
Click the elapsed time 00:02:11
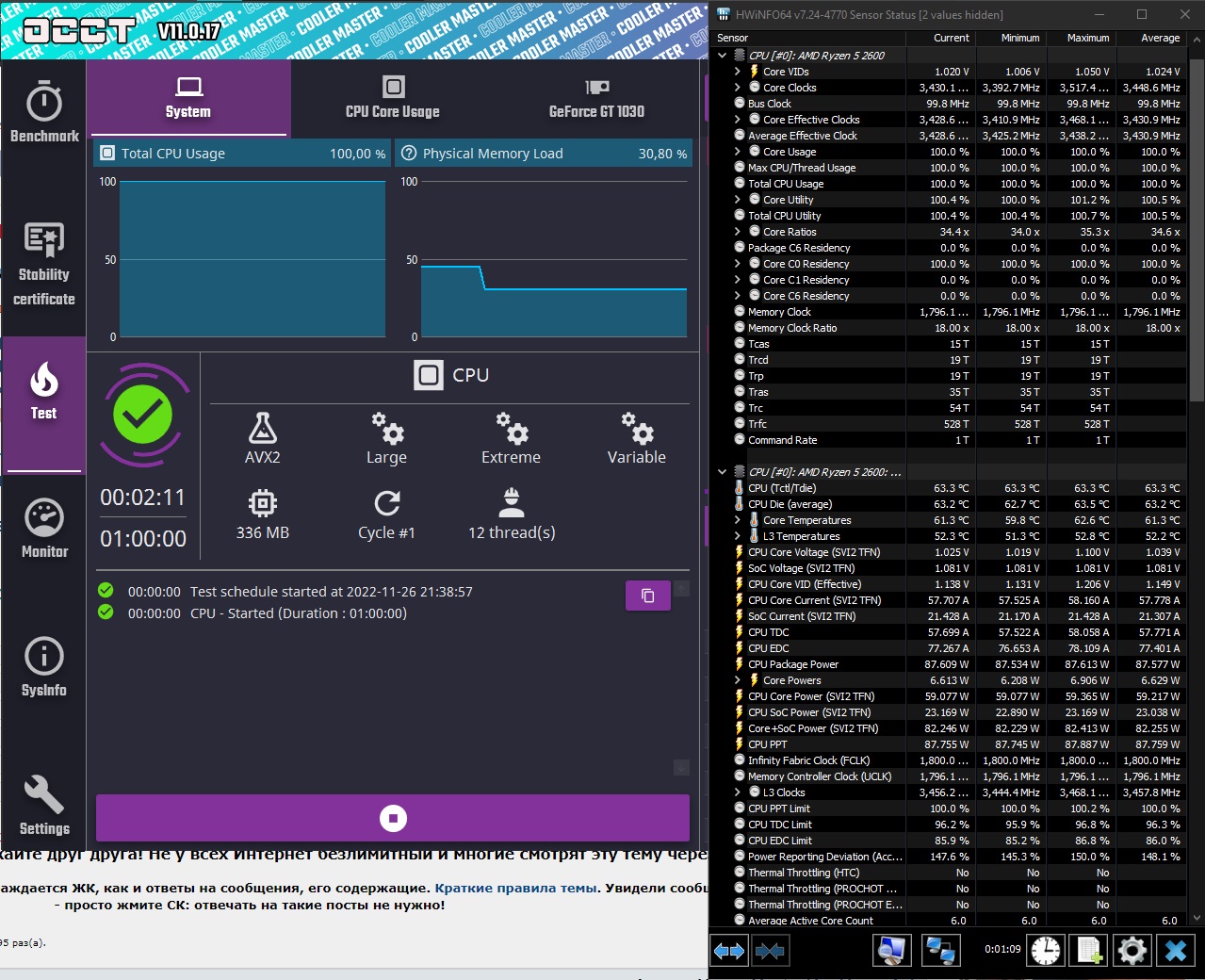click(x=143, y=498)
